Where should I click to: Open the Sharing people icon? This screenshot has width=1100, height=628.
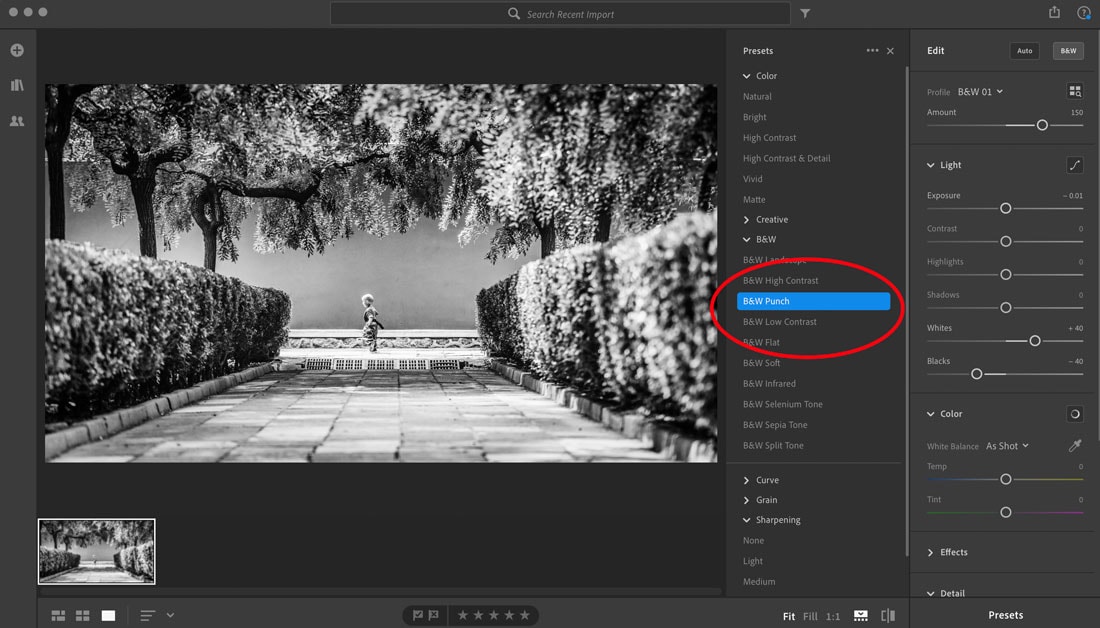tap(18, 121)
